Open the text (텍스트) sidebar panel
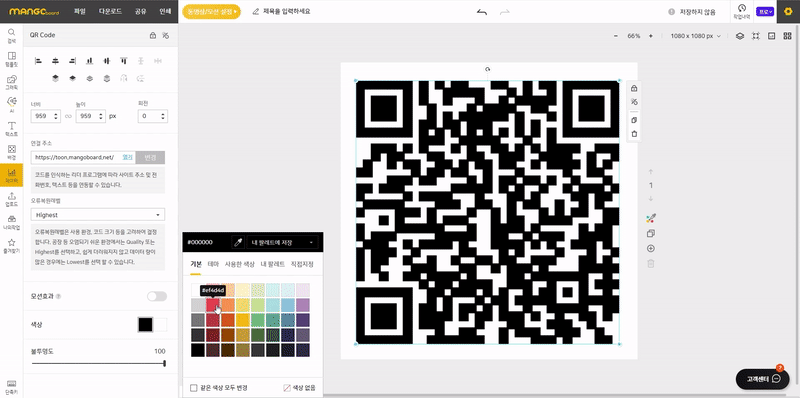 point(11,129)
